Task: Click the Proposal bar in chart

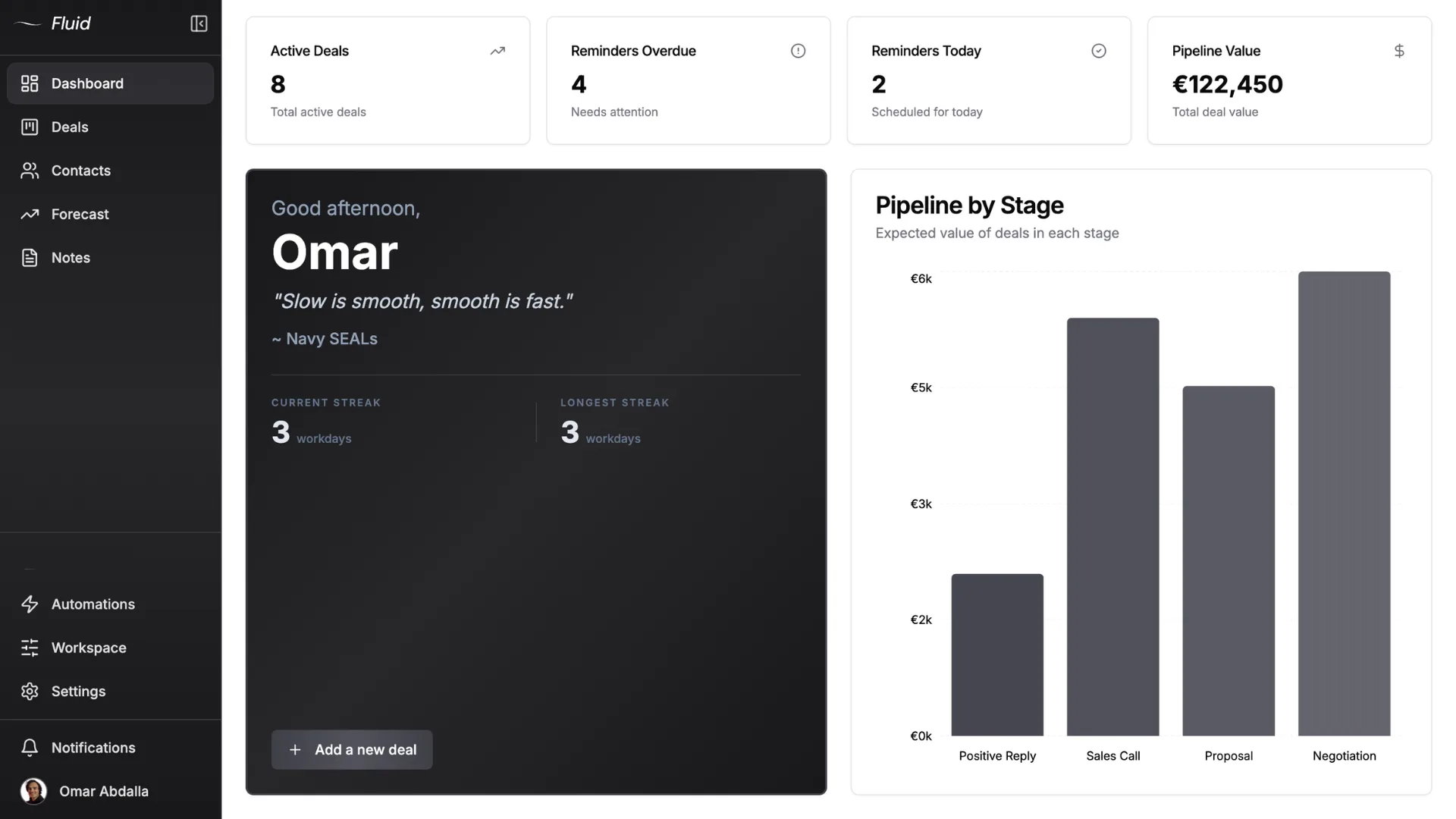Action: [1228, 560]
